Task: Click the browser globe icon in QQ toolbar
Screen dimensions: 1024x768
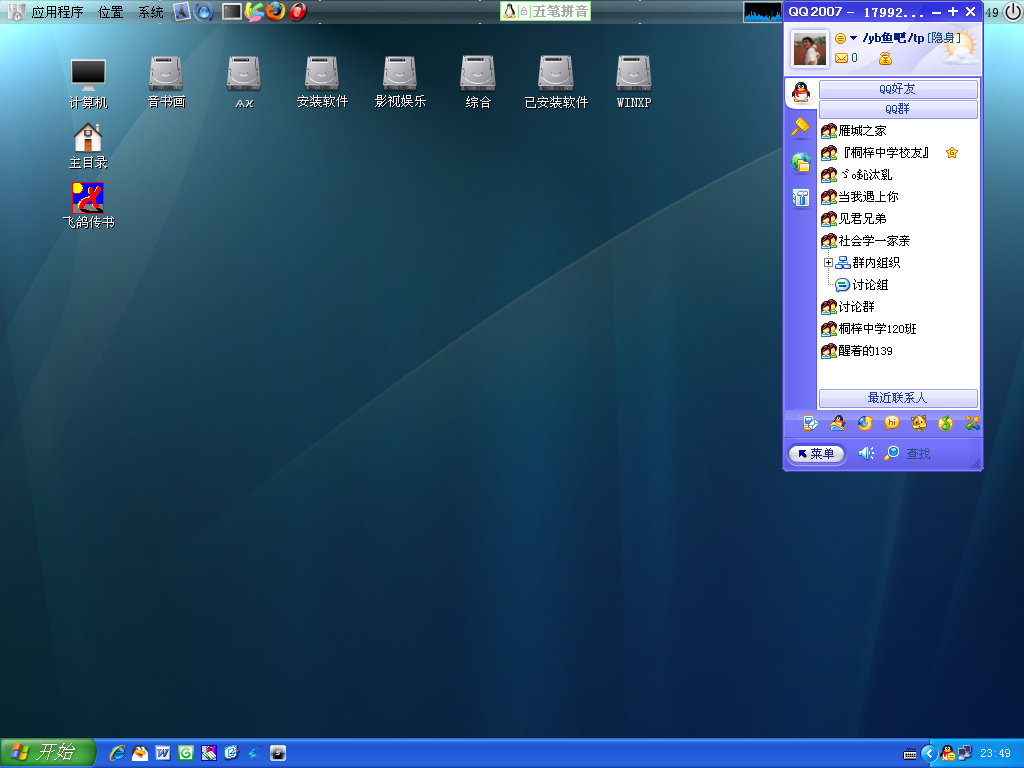Action: (x=865, y=423)
